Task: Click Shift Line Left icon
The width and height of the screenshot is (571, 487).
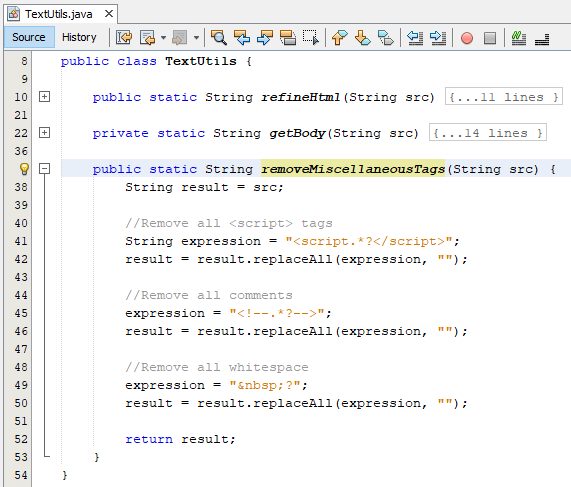Action: coord(415,38)
